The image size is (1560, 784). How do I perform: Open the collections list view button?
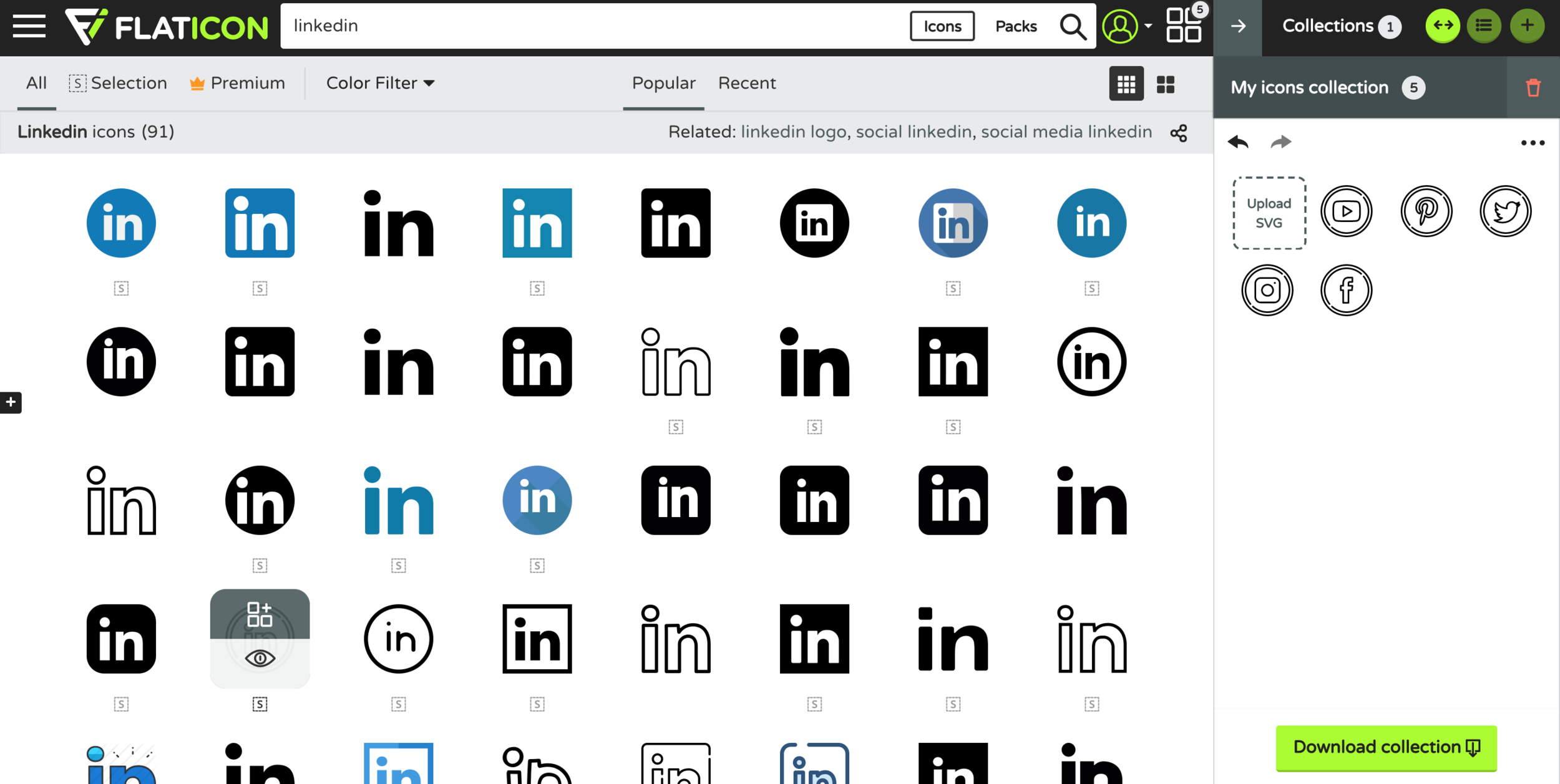click(x=1484, y=26)
